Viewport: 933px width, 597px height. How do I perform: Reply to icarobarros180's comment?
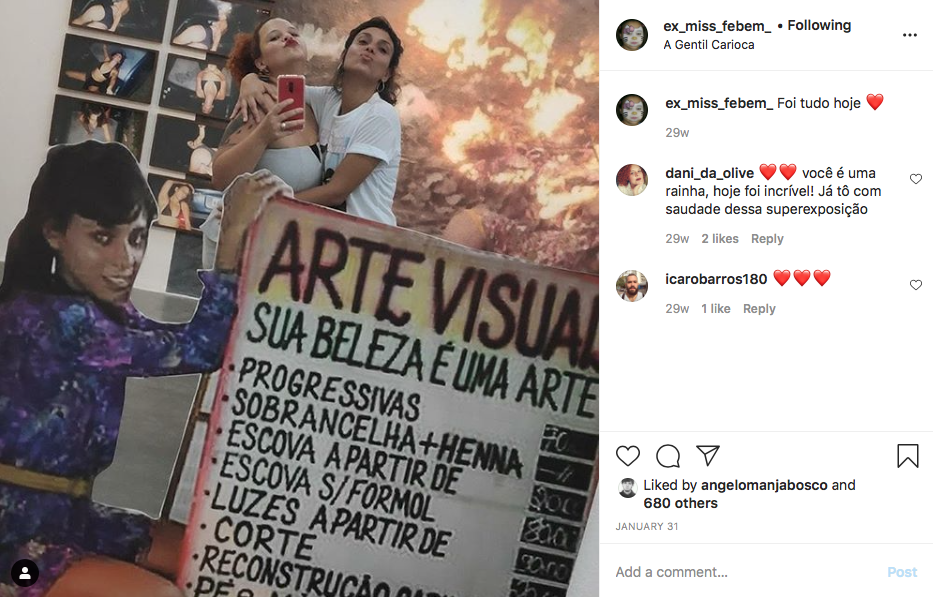click(x=759, y=309)
